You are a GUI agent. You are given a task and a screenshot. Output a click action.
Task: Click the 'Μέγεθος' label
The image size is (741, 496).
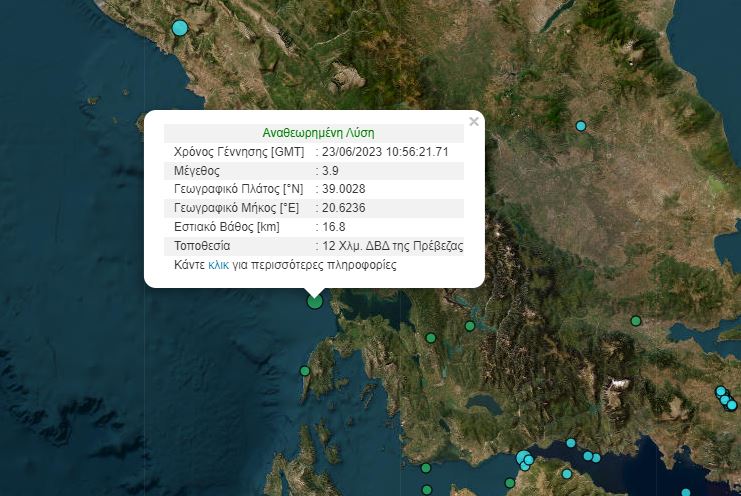coord(197,171)
